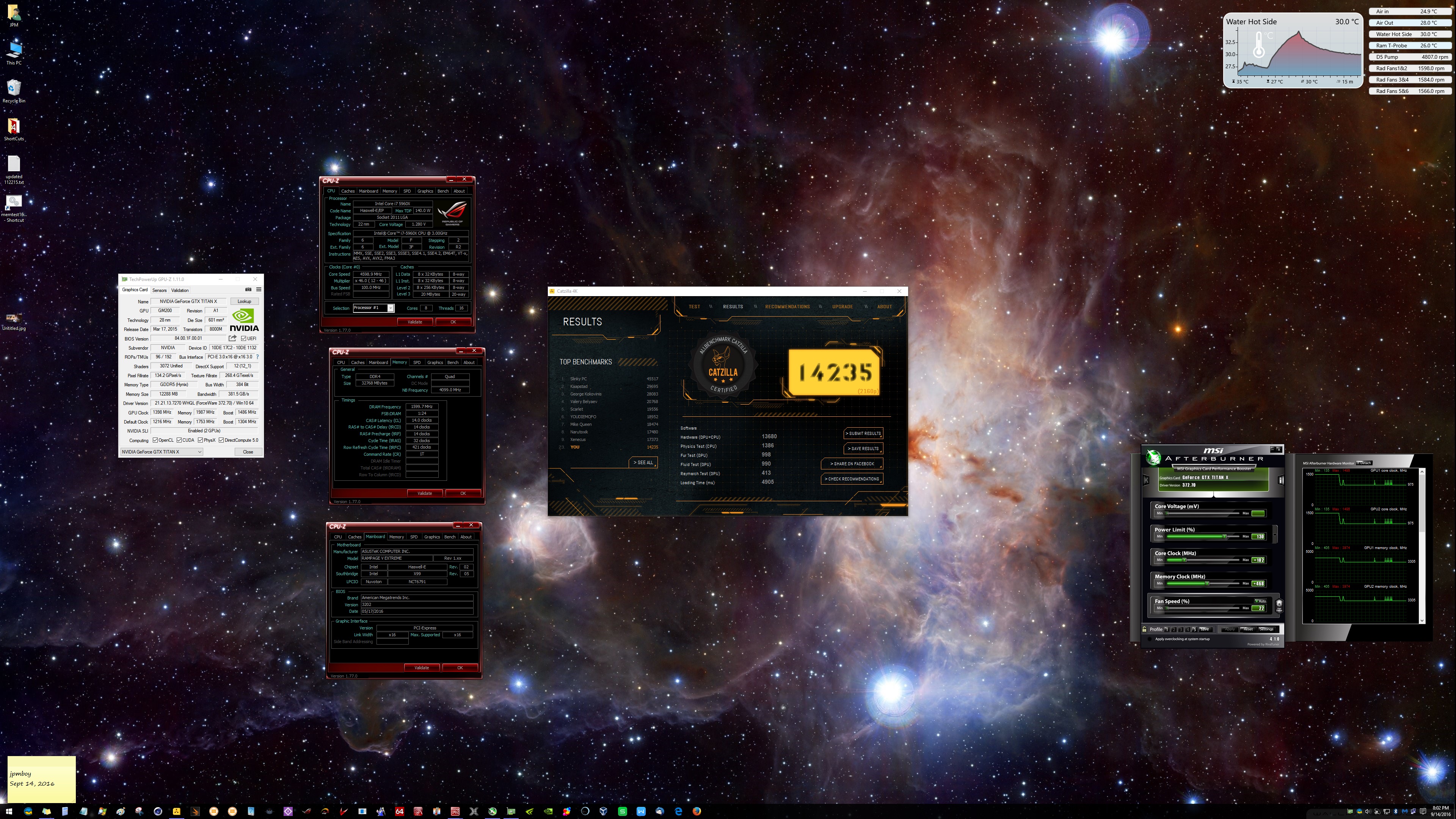Open the TEST tab in Catzilla

pos(694,307)
